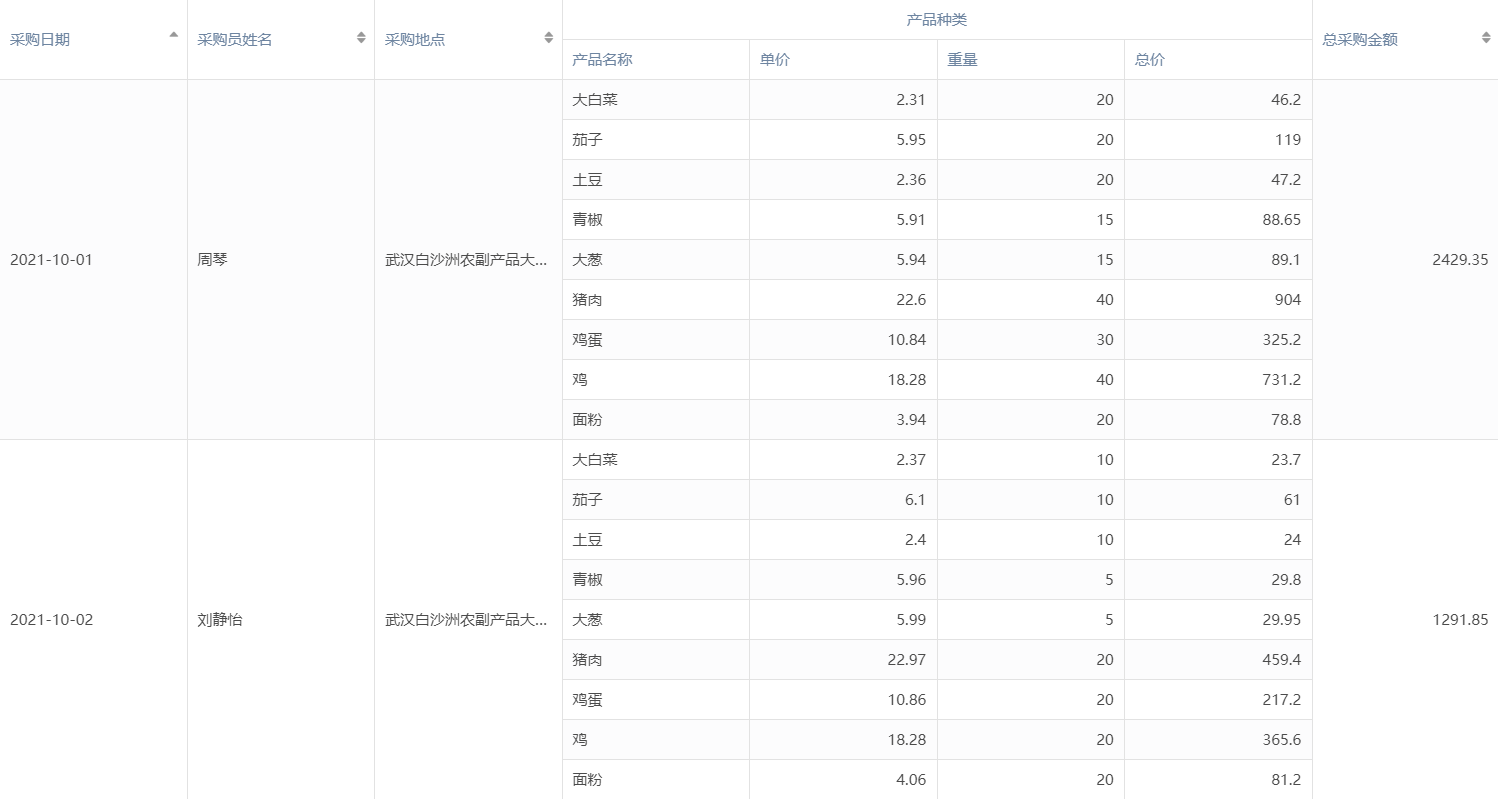Viewport: 1498px width, 799px height.
Task: Click the total amount cell 1291.85
Action: 1459,620
